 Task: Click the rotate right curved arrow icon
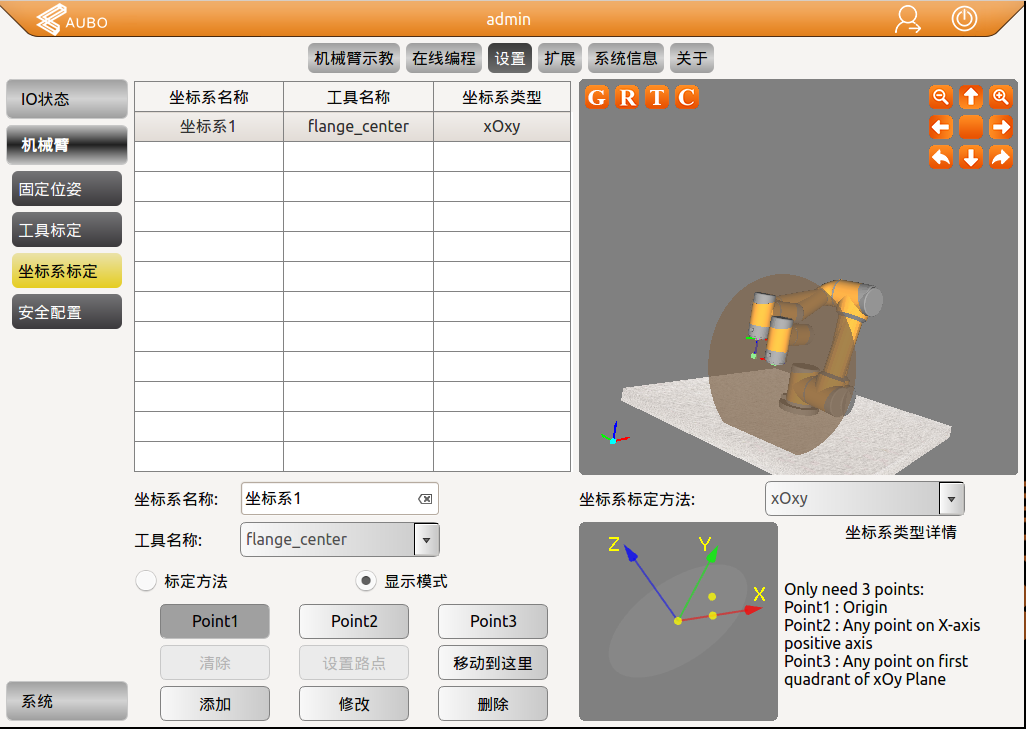pos(1000,157)
